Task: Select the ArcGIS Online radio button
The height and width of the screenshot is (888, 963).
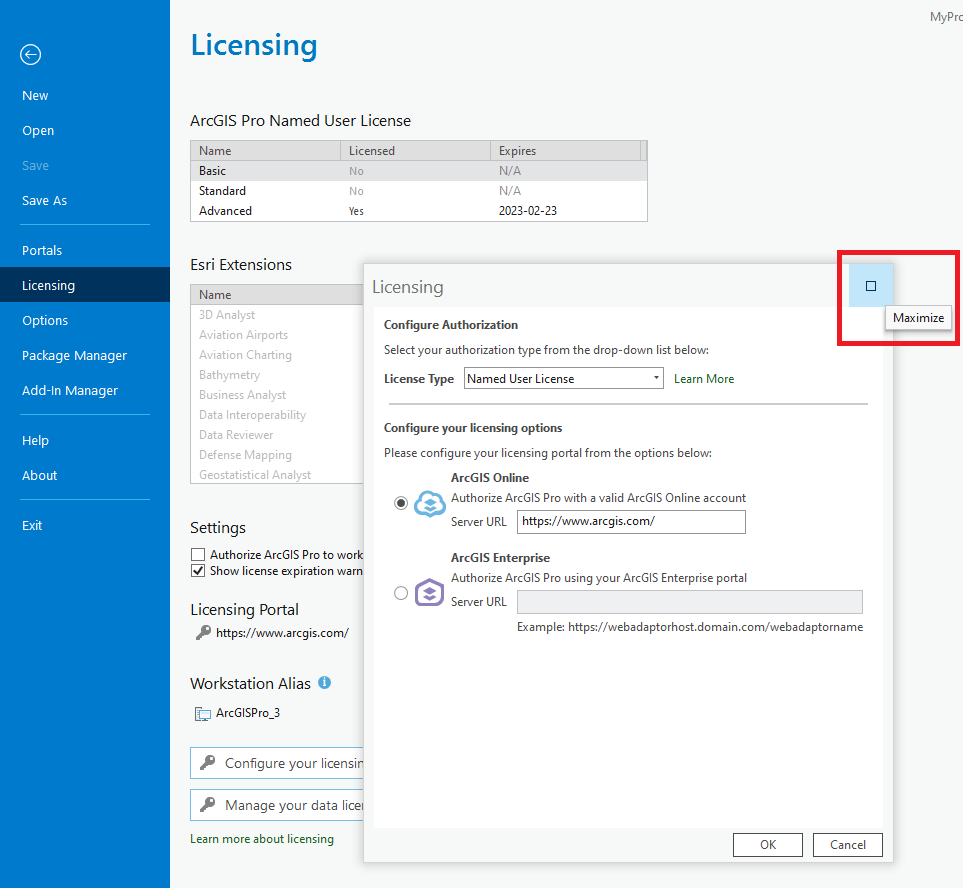Action: pyautogui.click(x=401, y=504)
